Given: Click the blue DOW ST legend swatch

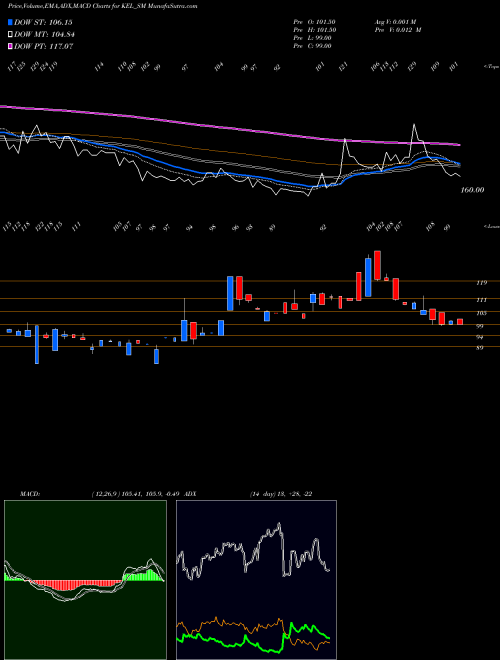Looking at the screenshot, I should point(10,22).
